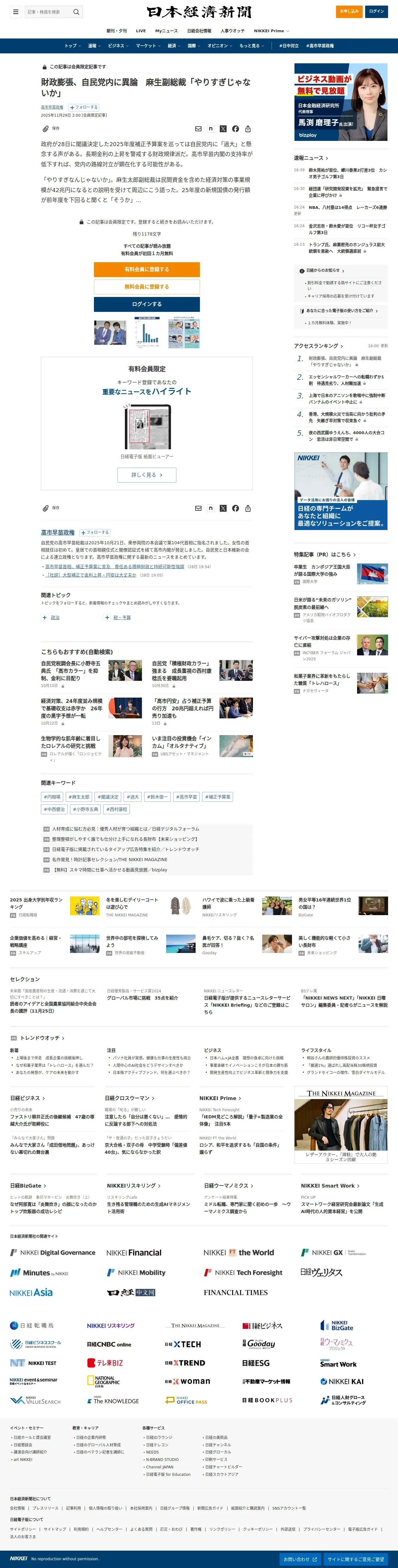The width and height of the screenshot is (398, 1568).
Task: Open the bar chart article thumbnail
Action: [147, 332]
